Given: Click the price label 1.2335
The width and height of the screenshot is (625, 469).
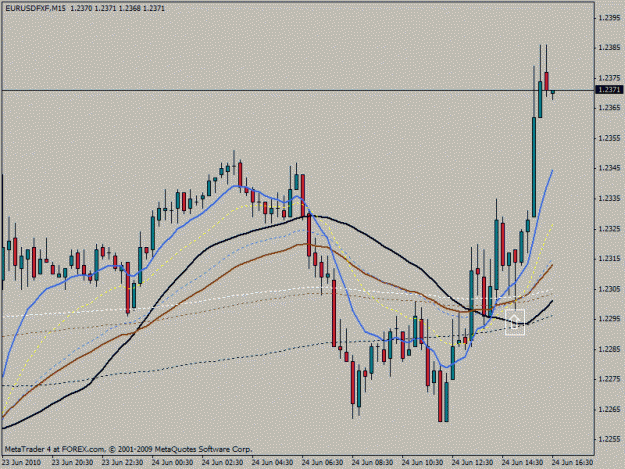Looking at the screenshot, I should [610, 198].
